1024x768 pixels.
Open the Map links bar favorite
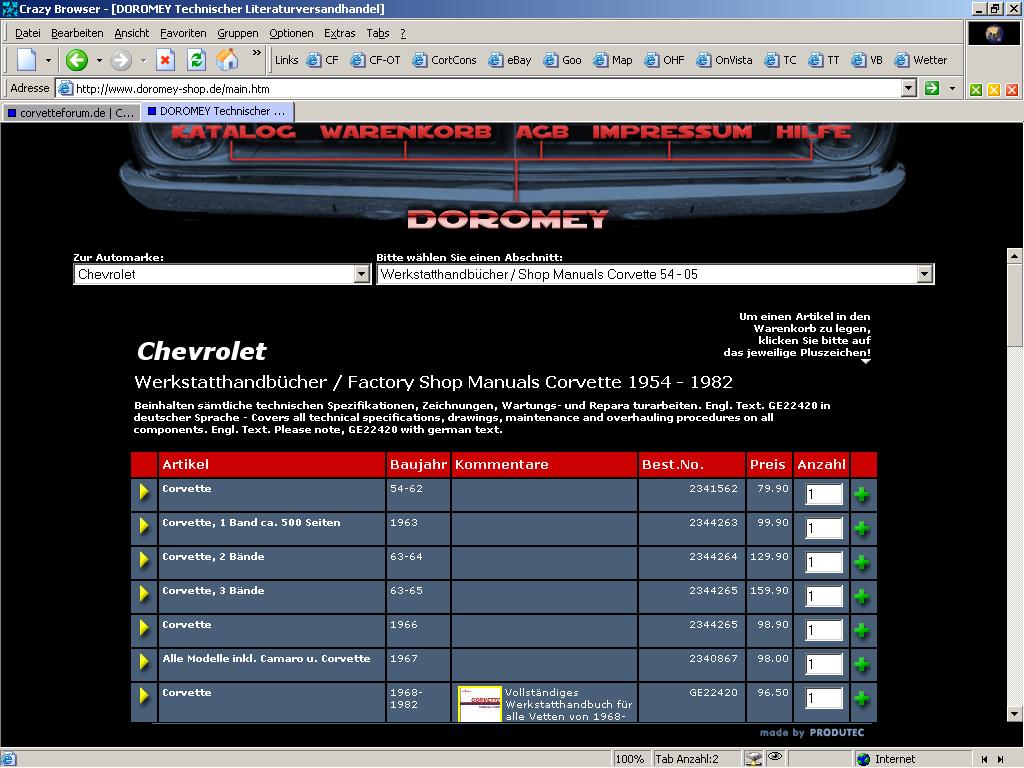pos(613,60)
